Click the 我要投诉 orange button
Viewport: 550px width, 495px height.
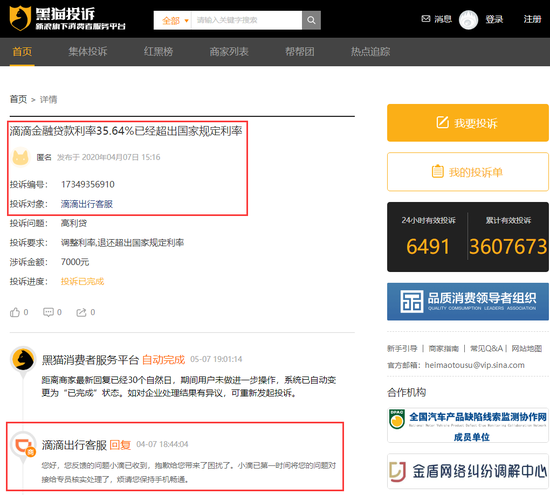468,123
